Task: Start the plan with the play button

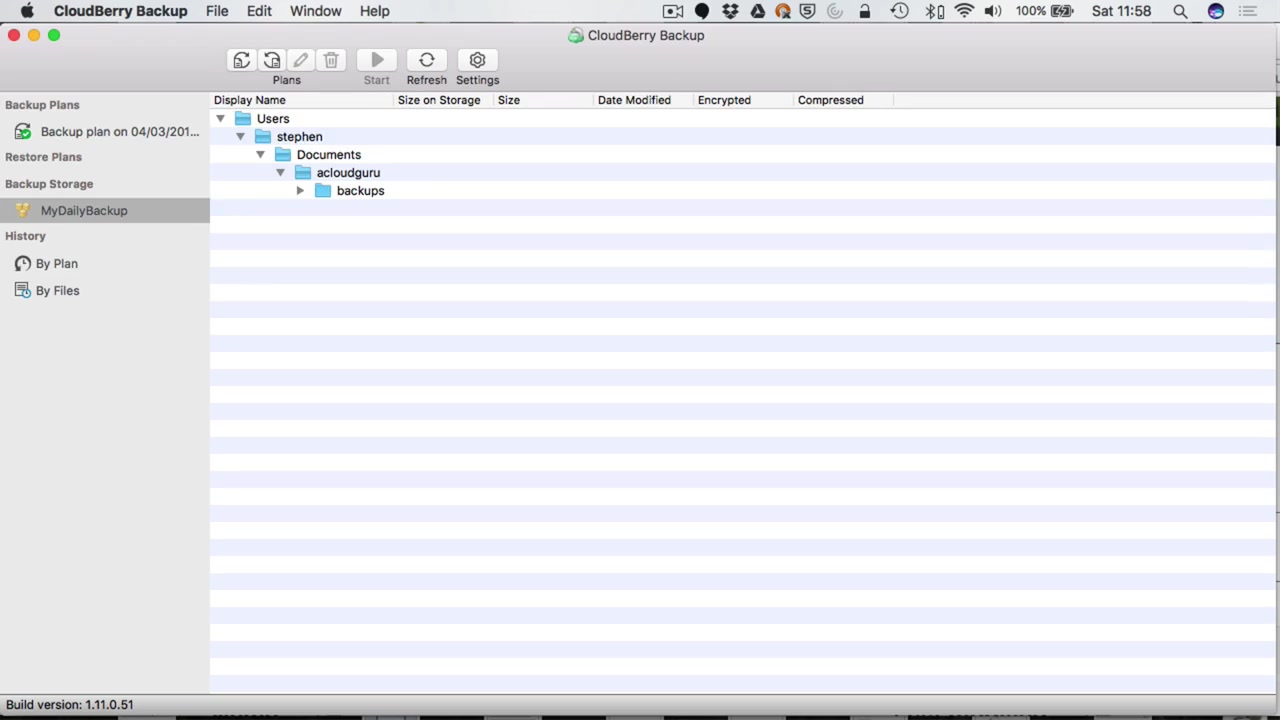Action: (377, 61)
